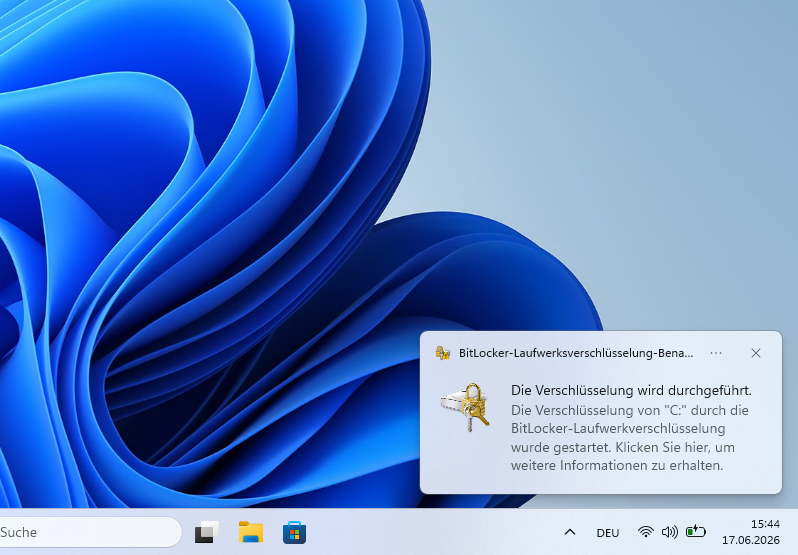This screenshot has width=798, height=555.
Task: Dismiss the BitLocker notification with X
Action: click(x=756, y=353)
